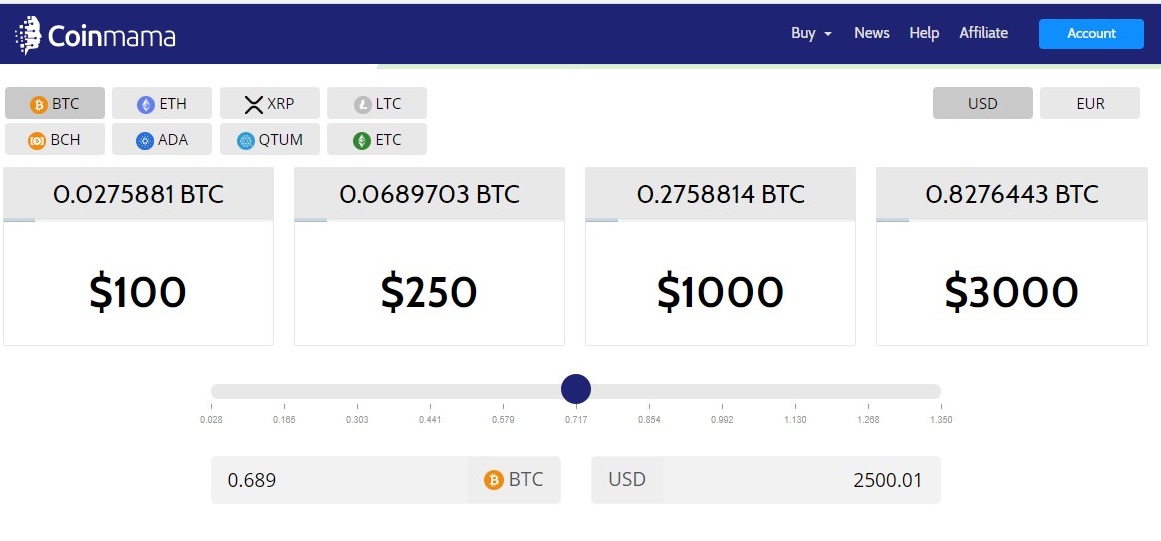
Task: Open the Affiliate link
Action: [983, 33]
